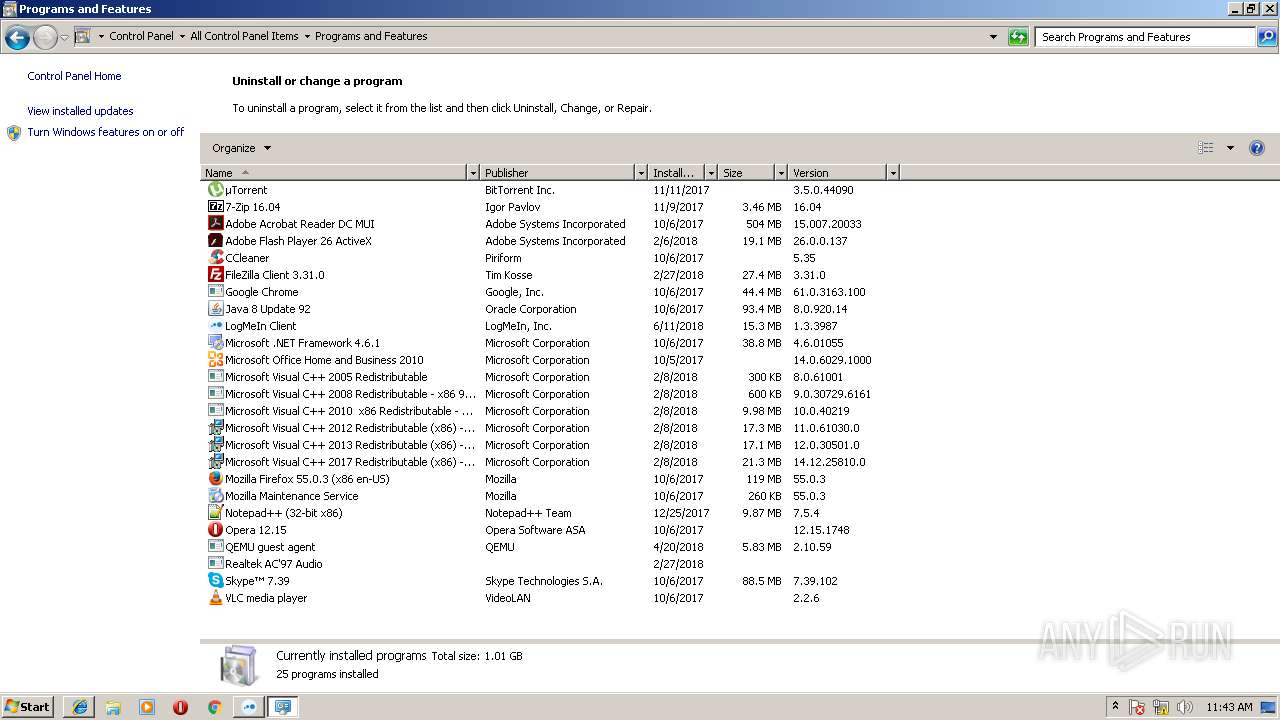Click the 12/25/2017 install date cell

[681, 513]
